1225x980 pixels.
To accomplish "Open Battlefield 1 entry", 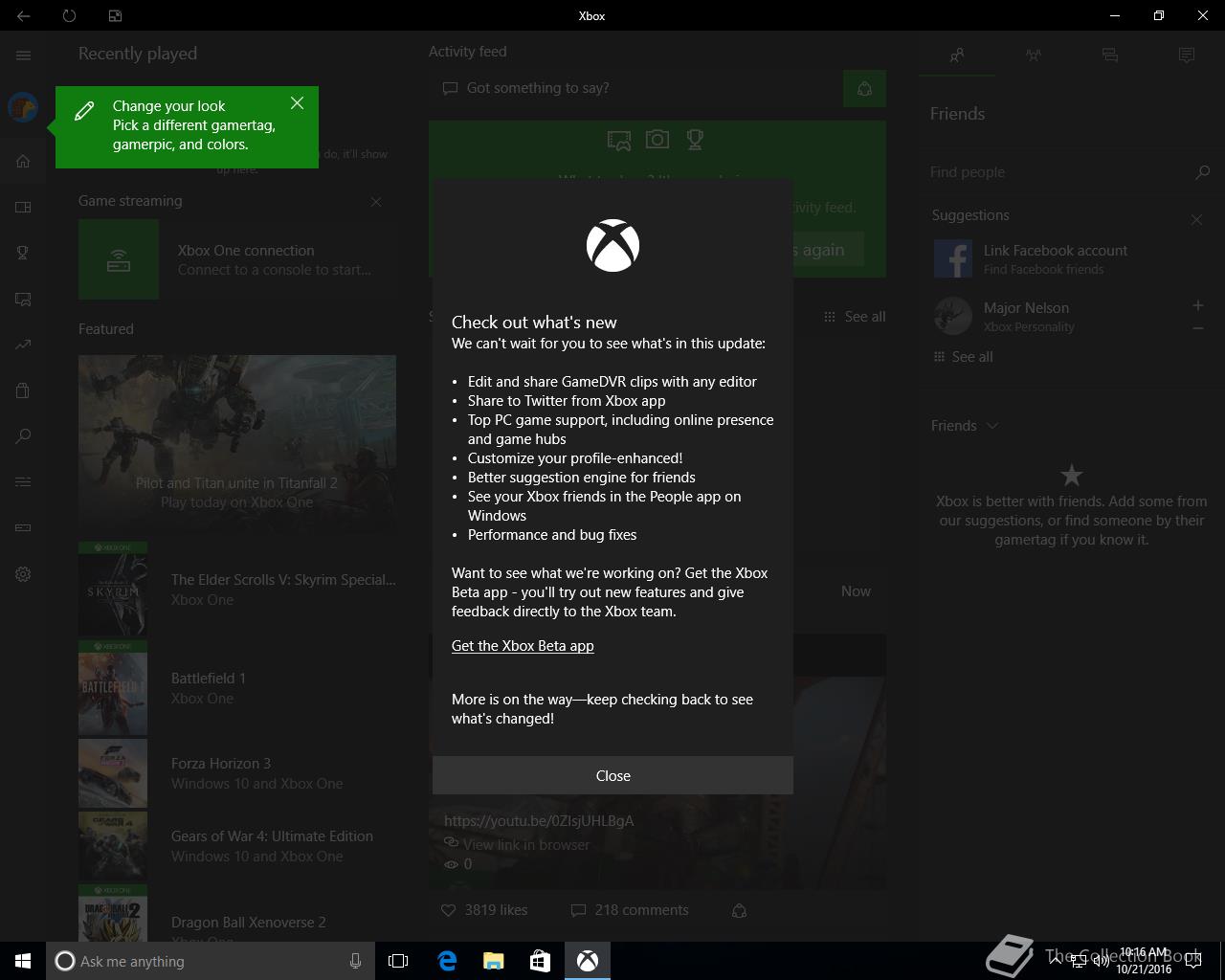I will [237, 688].
